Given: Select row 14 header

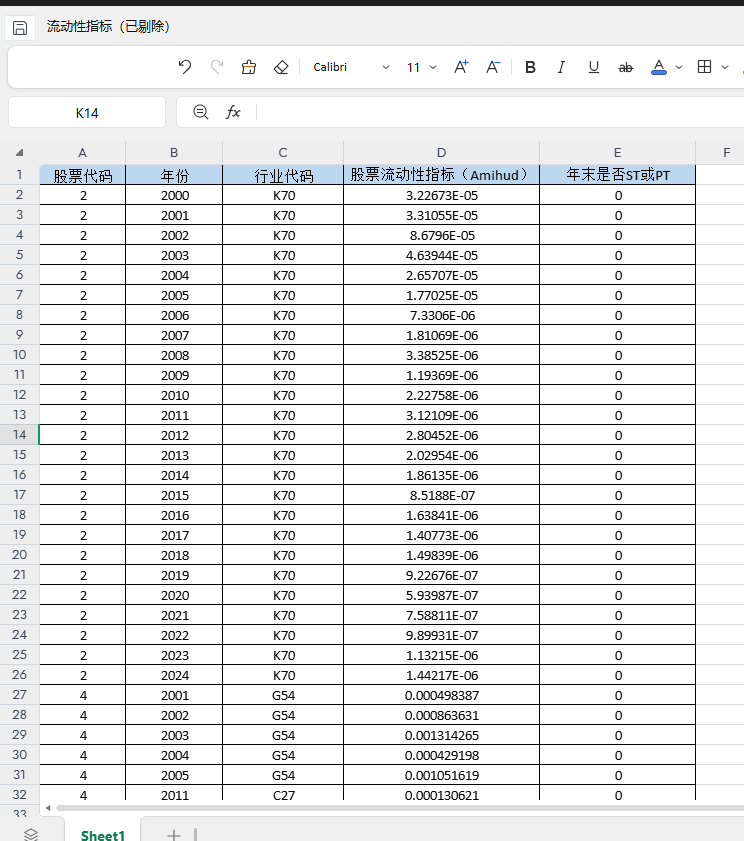Looking at the screenshot, I should click(x=19, y=434).
